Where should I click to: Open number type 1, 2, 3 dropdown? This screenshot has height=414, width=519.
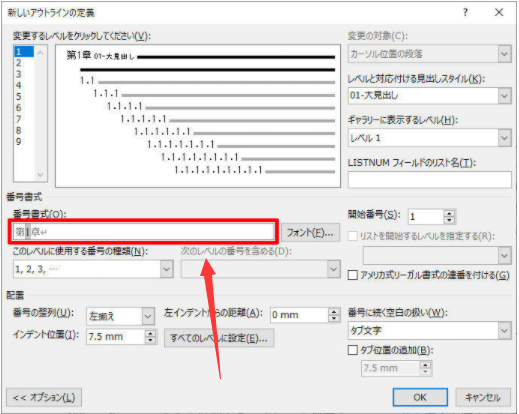tap(166, 269)
